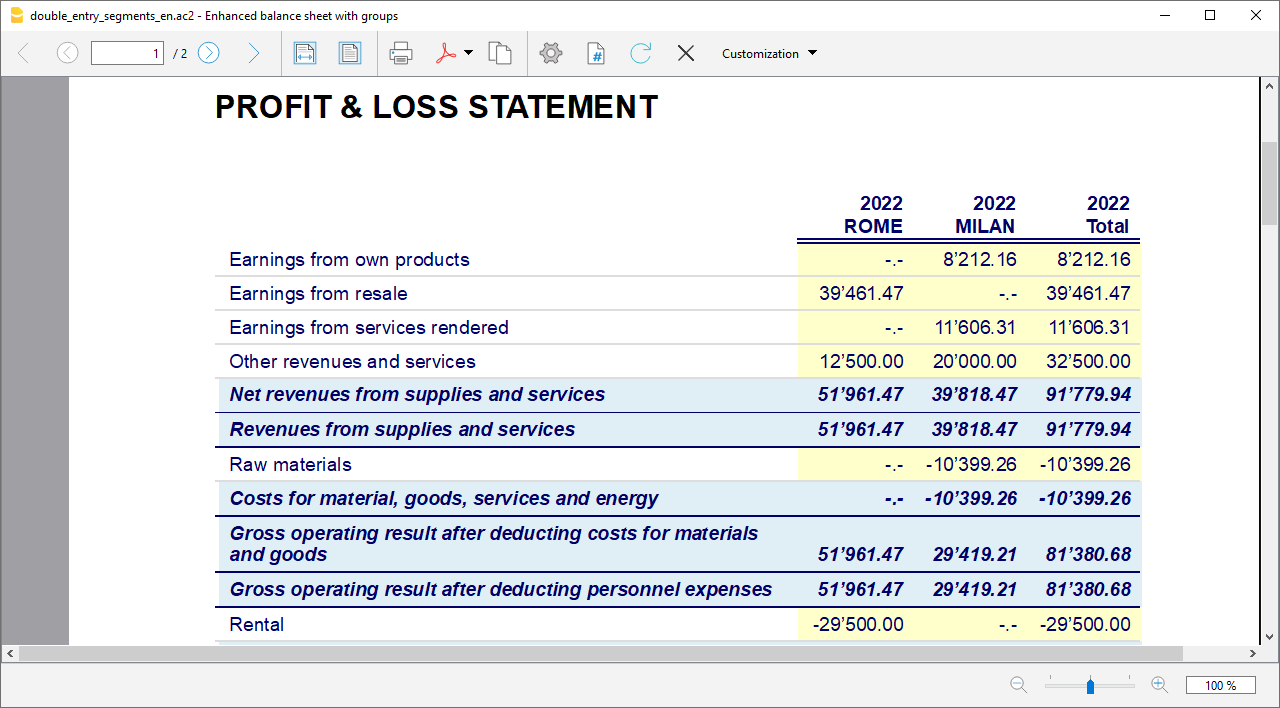Print the report using printer icon
This screenshot has width=1280, height=708.
(401, 54)
